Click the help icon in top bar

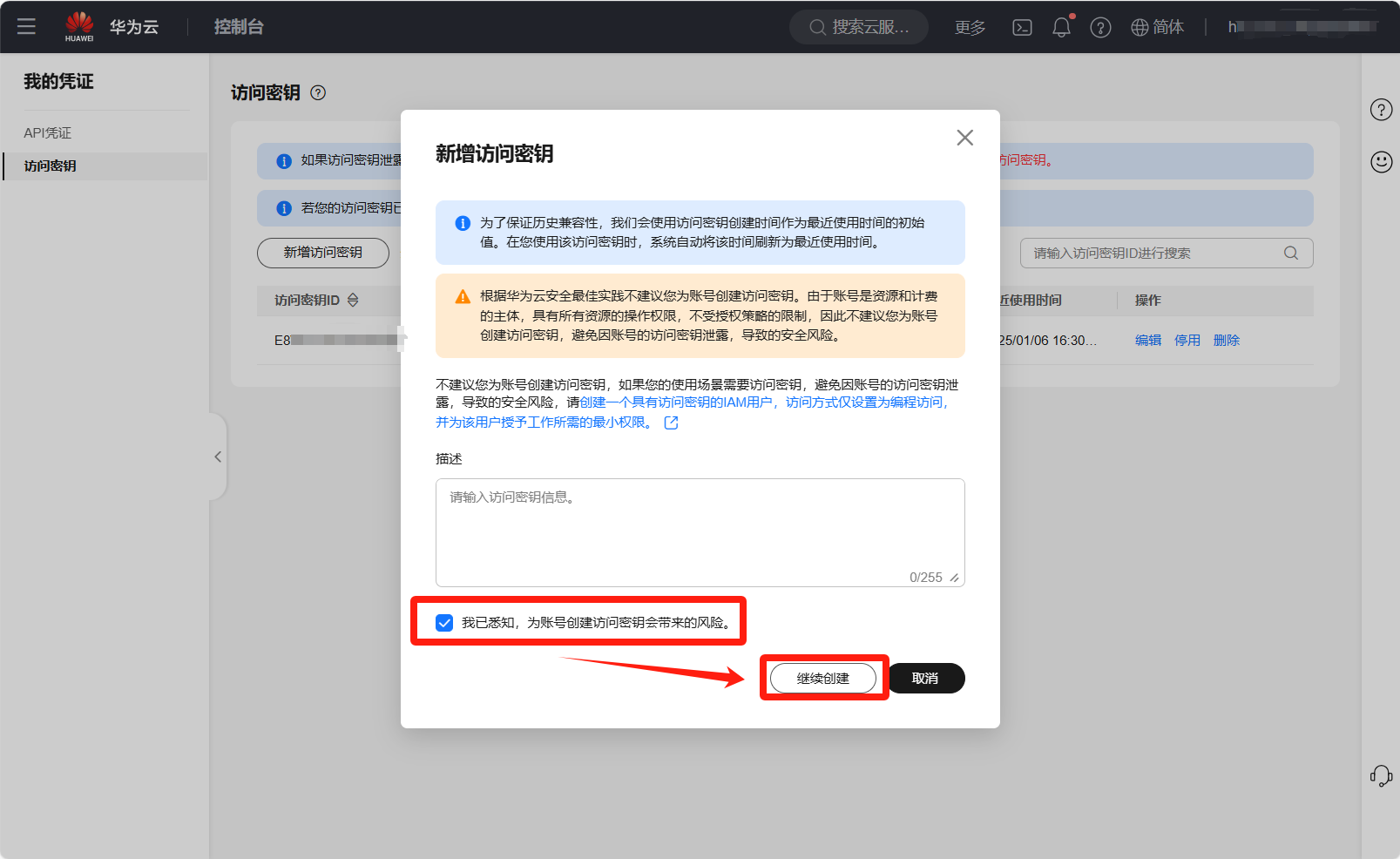tap(1100, 28)
